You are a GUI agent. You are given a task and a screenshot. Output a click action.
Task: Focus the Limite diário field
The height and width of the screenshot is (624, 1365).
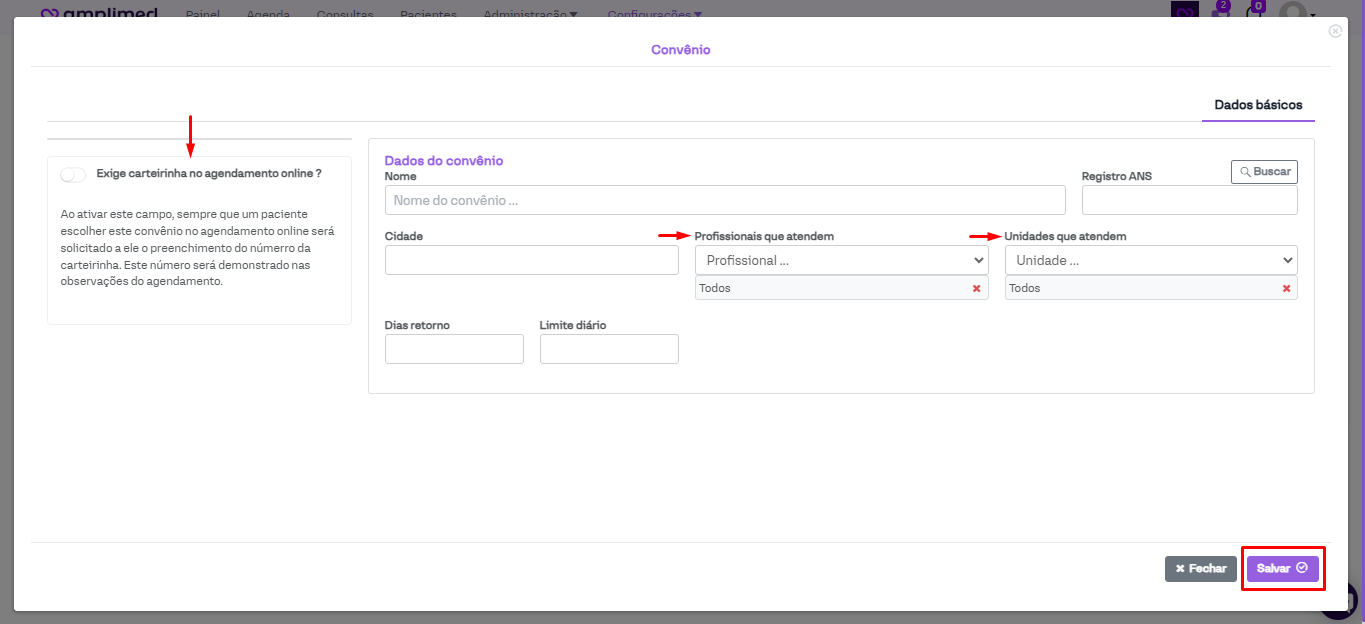(x=608, y=349)
